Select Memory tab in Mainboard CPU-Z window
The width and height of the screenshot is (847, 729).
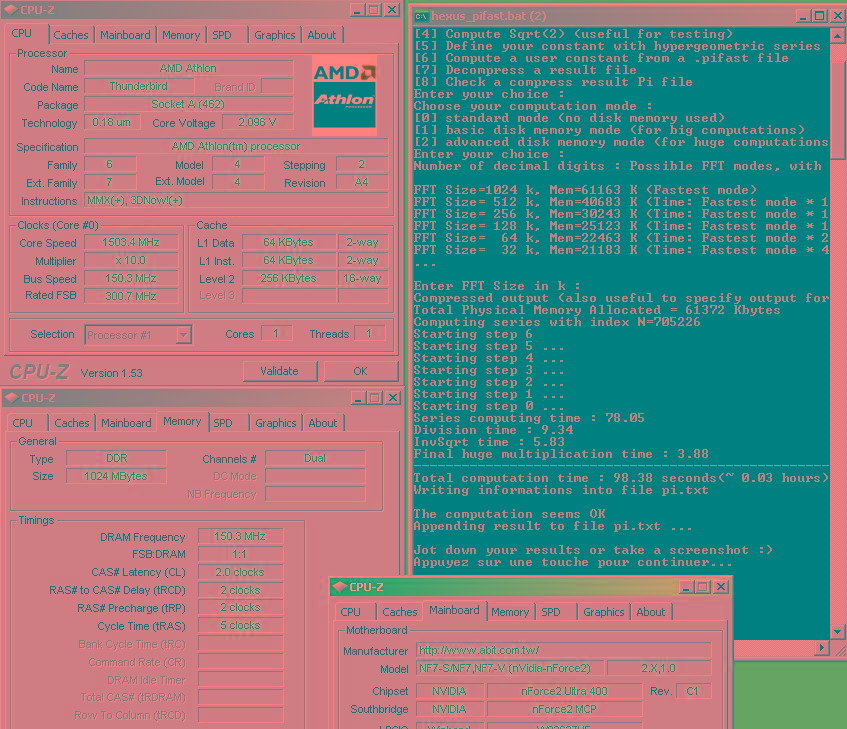pos(510,612)
